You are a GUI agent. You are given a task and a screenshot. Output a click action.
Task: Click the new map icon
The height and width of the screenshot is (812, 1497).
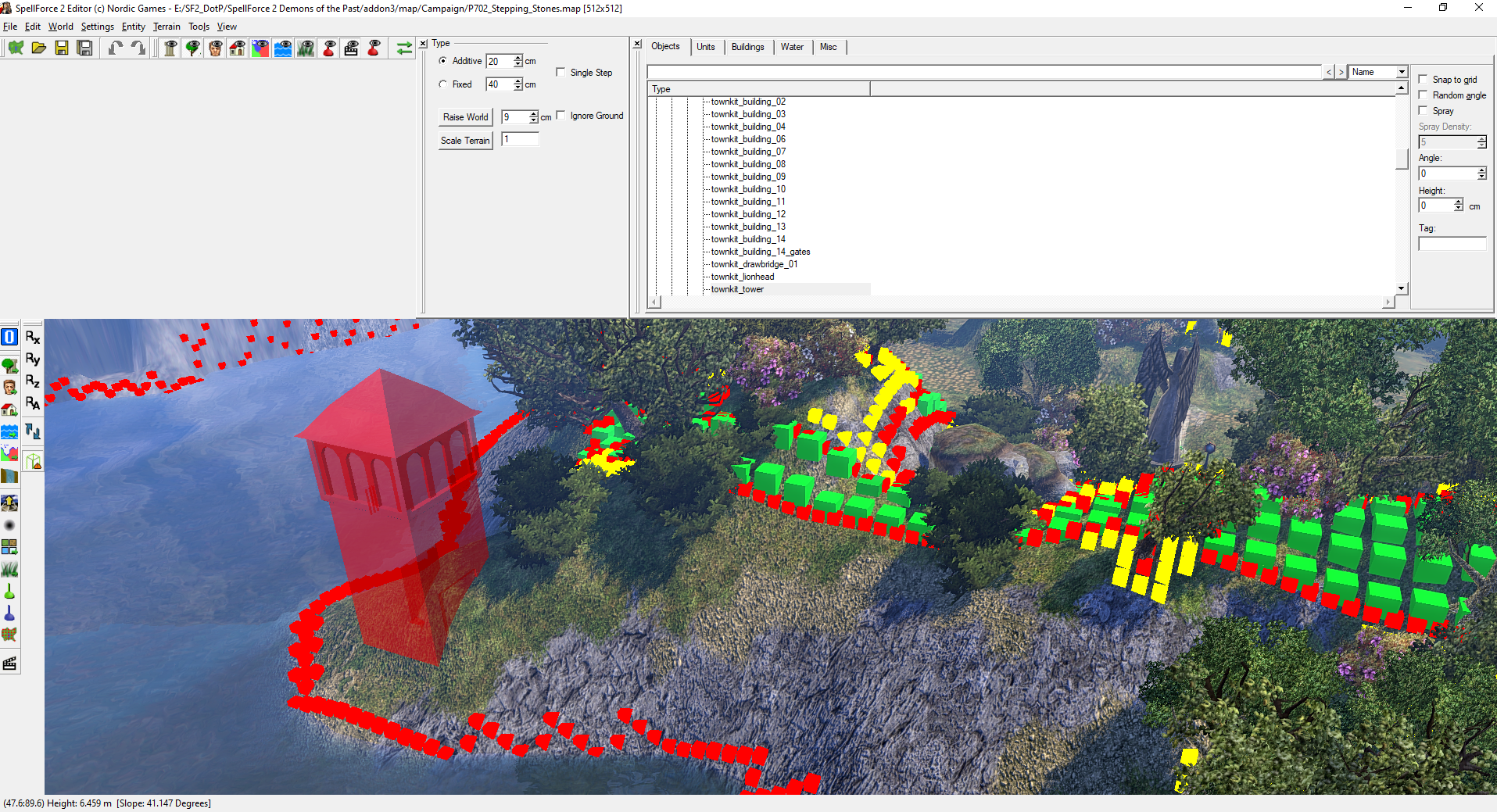(16, 48)
